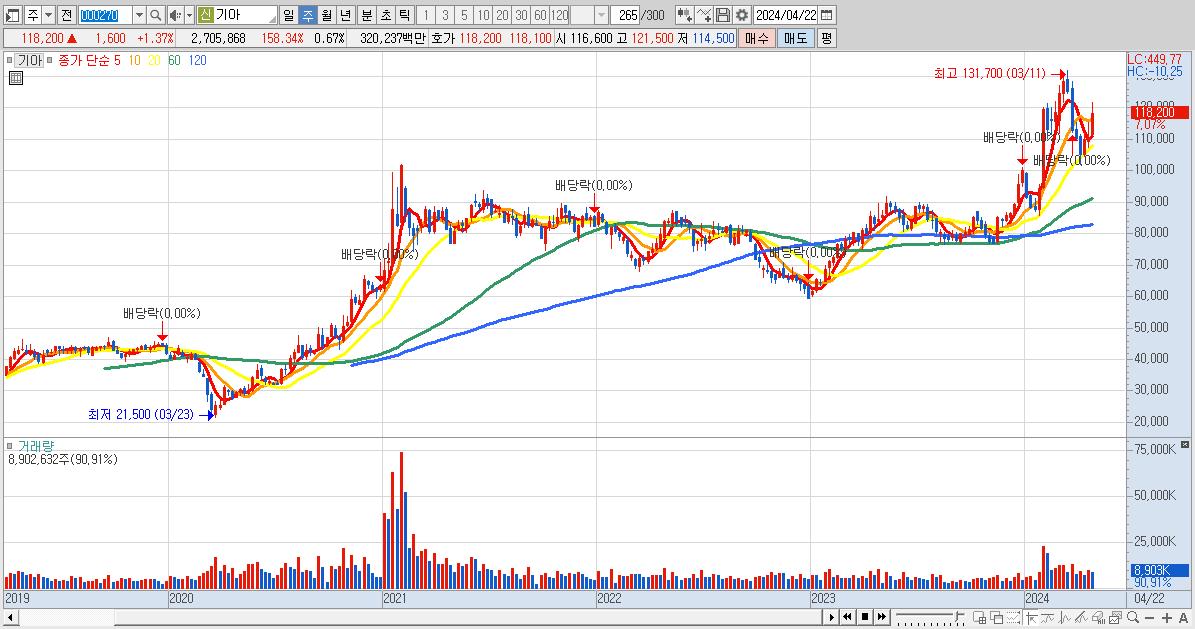This screenshot has height=629, width=1195.
Task: Select the 5 interval button
Action: (x=464, y=15)
